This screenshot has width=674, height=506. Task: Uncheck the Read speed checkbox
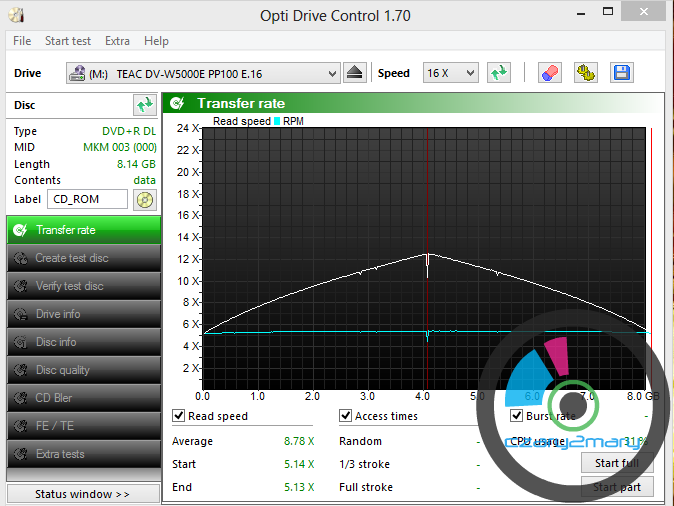pos(179,416)
